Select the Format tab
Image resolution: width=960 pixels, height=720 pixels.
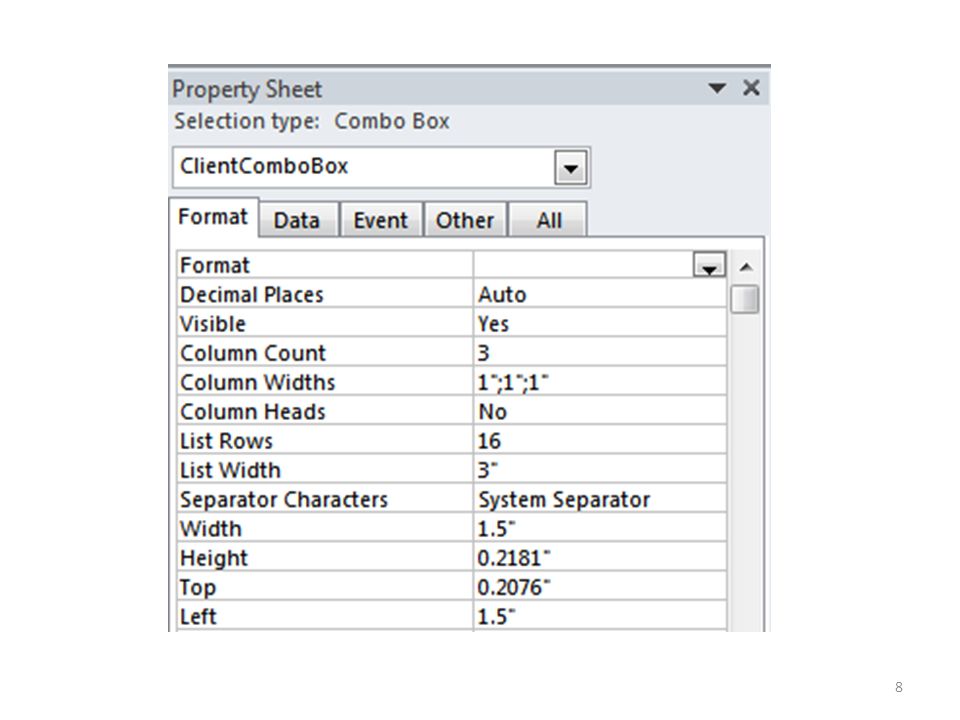[x=214, y=217]
